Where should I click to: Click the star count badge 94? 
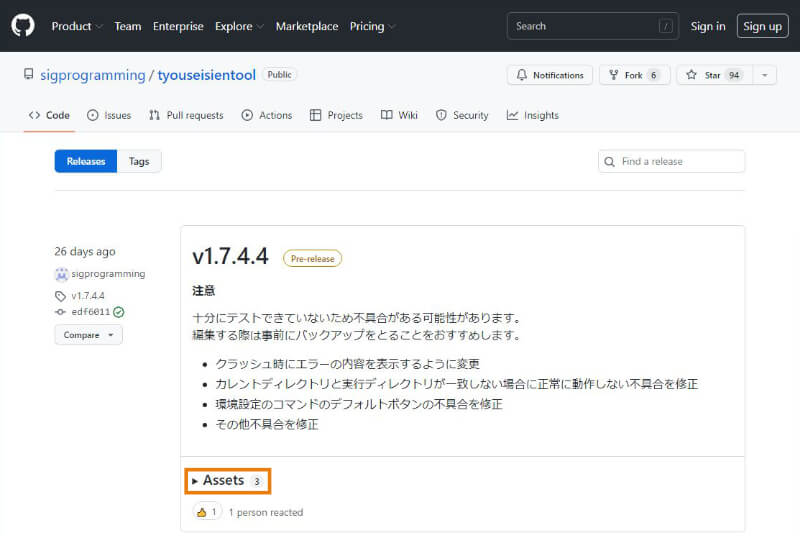coord(734,75)
